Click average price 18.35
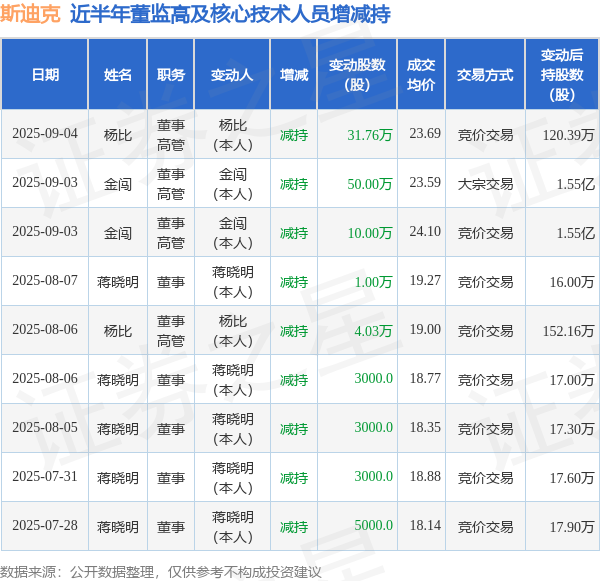Screen dimensions: 600x581 (x=425, y=428)
